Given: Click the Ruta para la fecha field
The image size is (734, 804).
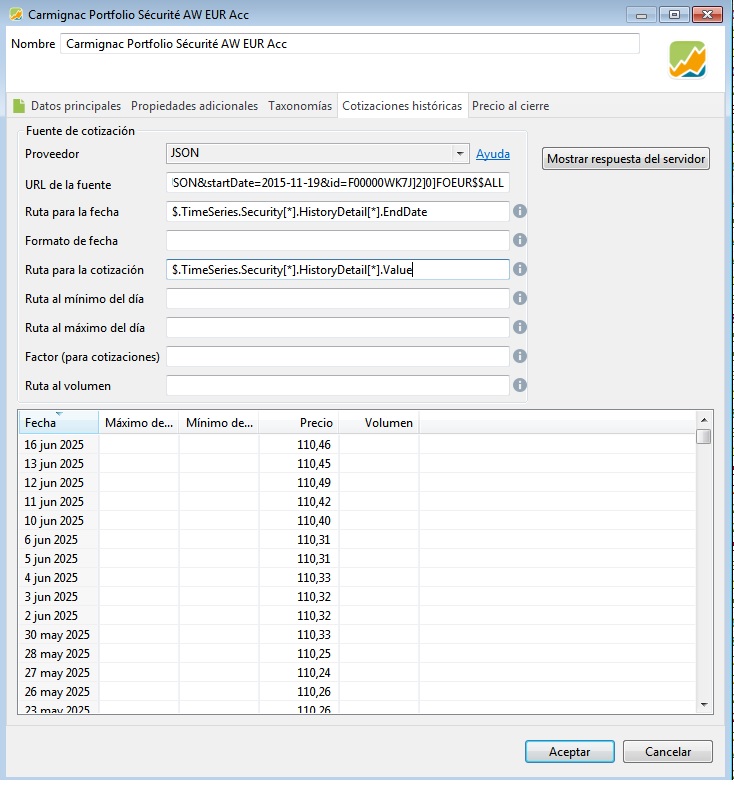Looking at the screenshot, I should (x=338, y=211).
